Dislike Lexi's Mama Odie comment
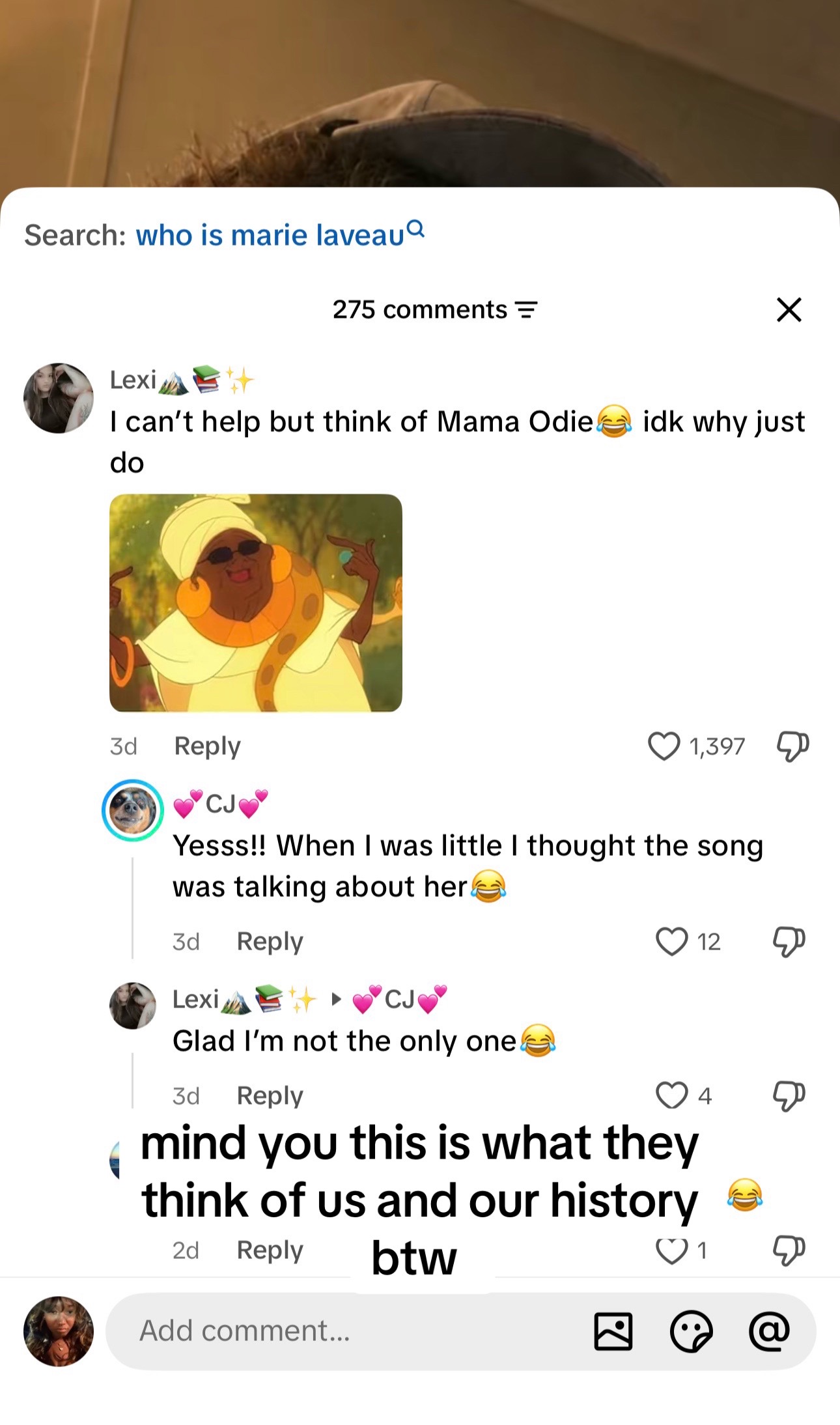This screenshot has width=840, height=1425. (792, 746)
